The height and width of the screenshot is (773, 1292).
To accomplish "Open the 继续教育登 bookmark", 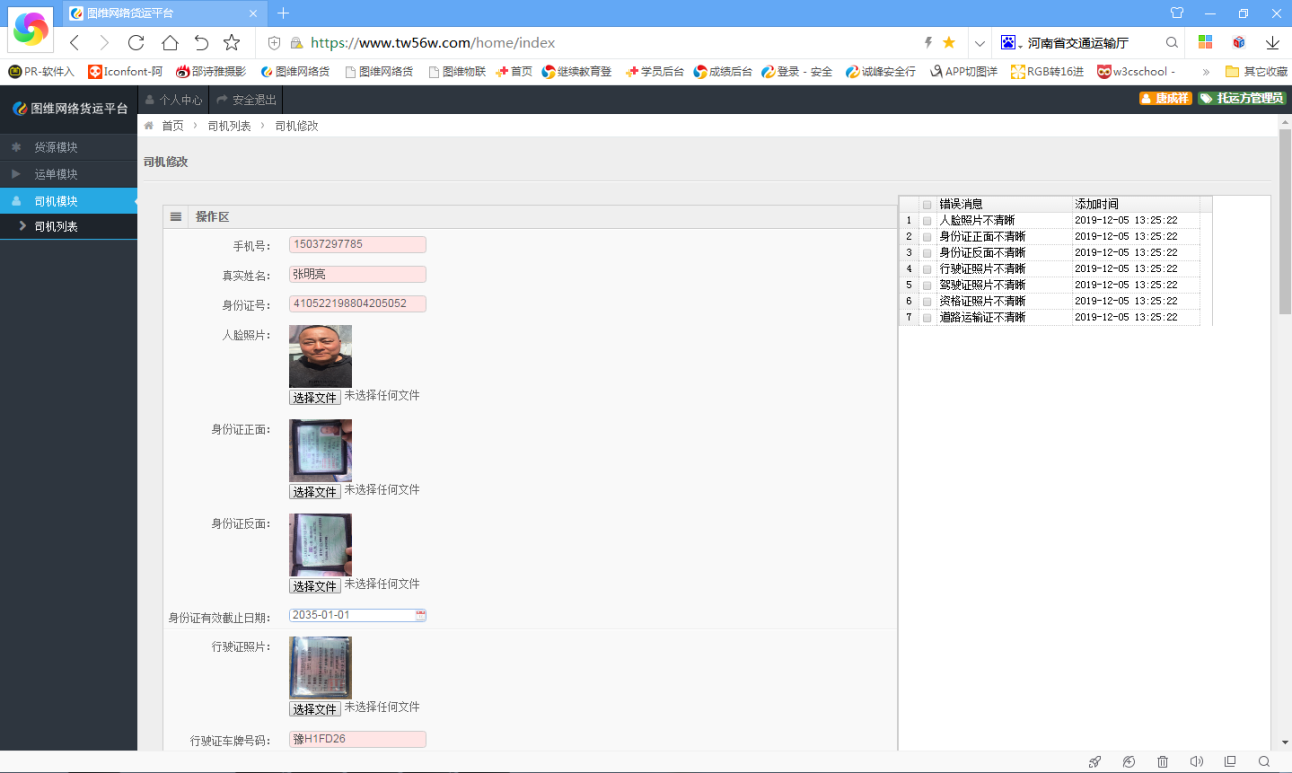I will [x=577, y=72].
